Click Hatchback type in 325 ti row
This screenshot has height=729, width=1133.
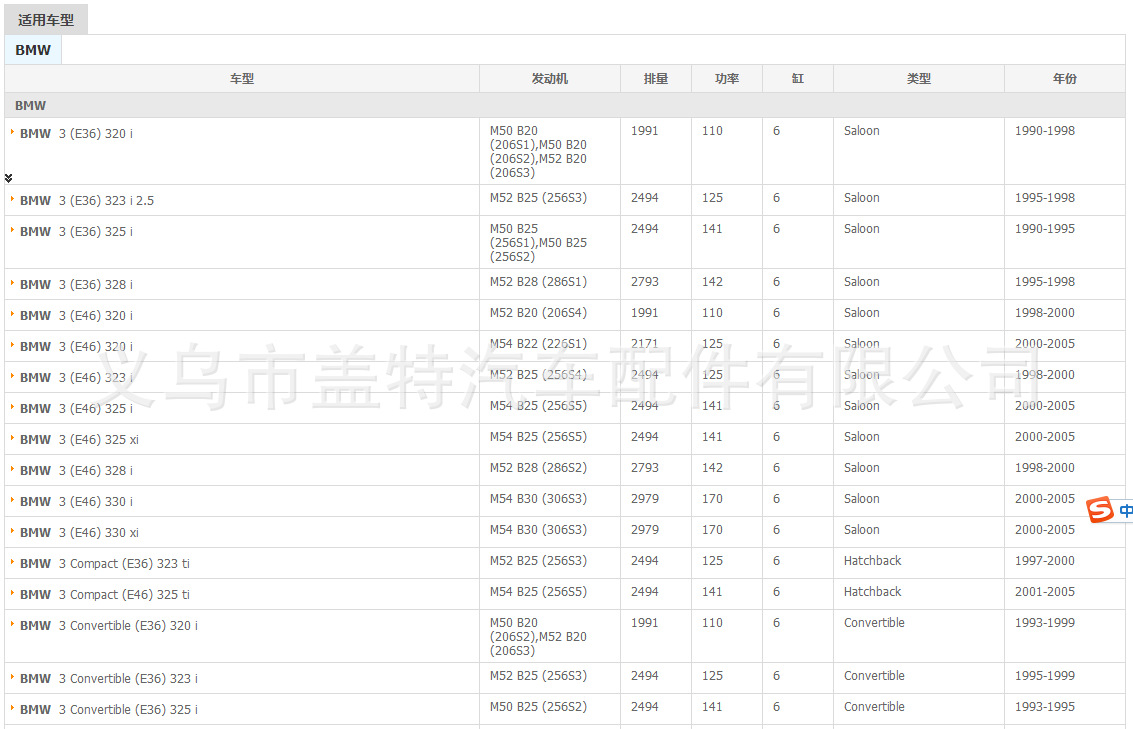point(873,592)
